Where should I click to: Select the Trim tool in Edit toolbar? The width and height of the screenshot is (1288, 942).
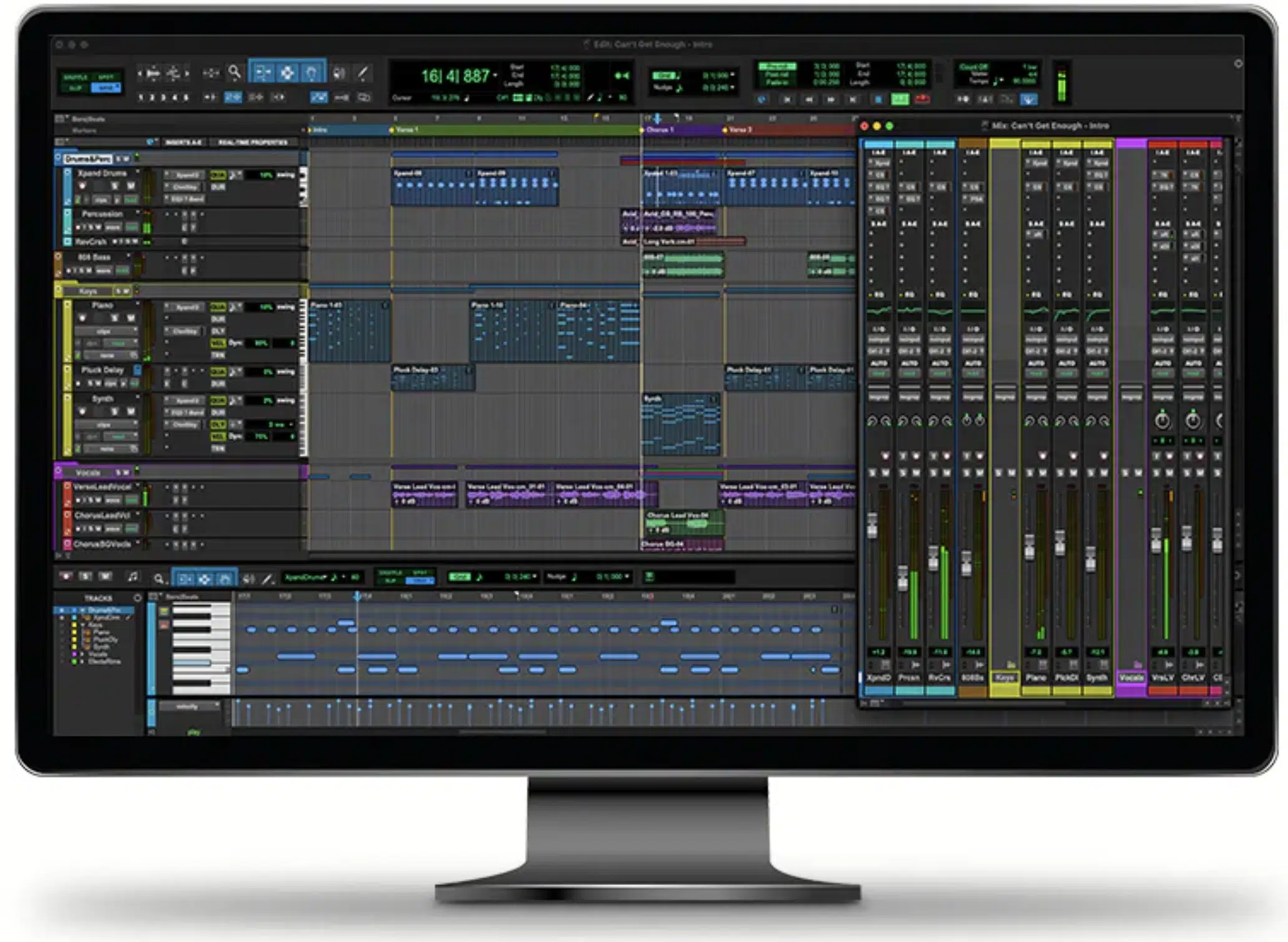tap(263, 73)
